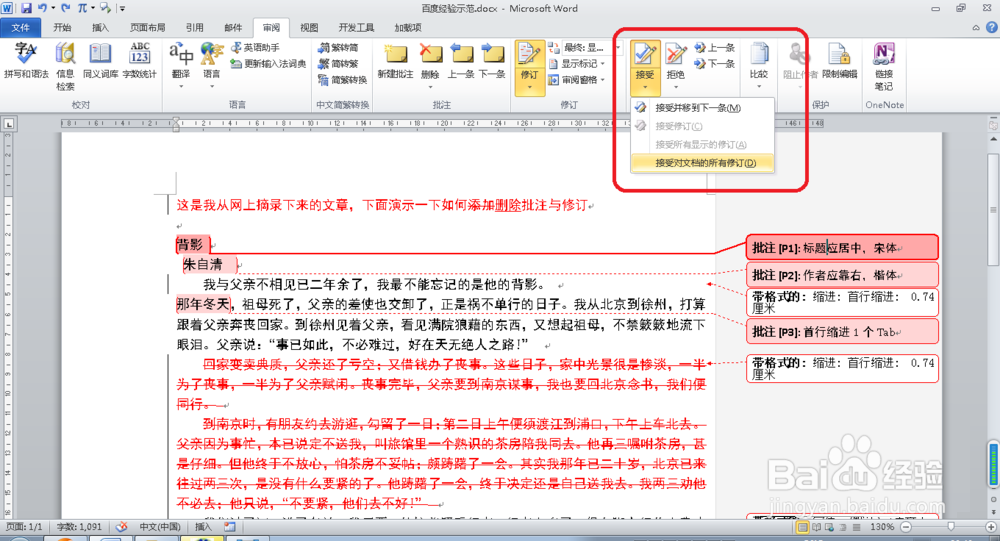Expand the 比较 compare dropdown

(x=758, y=86)
